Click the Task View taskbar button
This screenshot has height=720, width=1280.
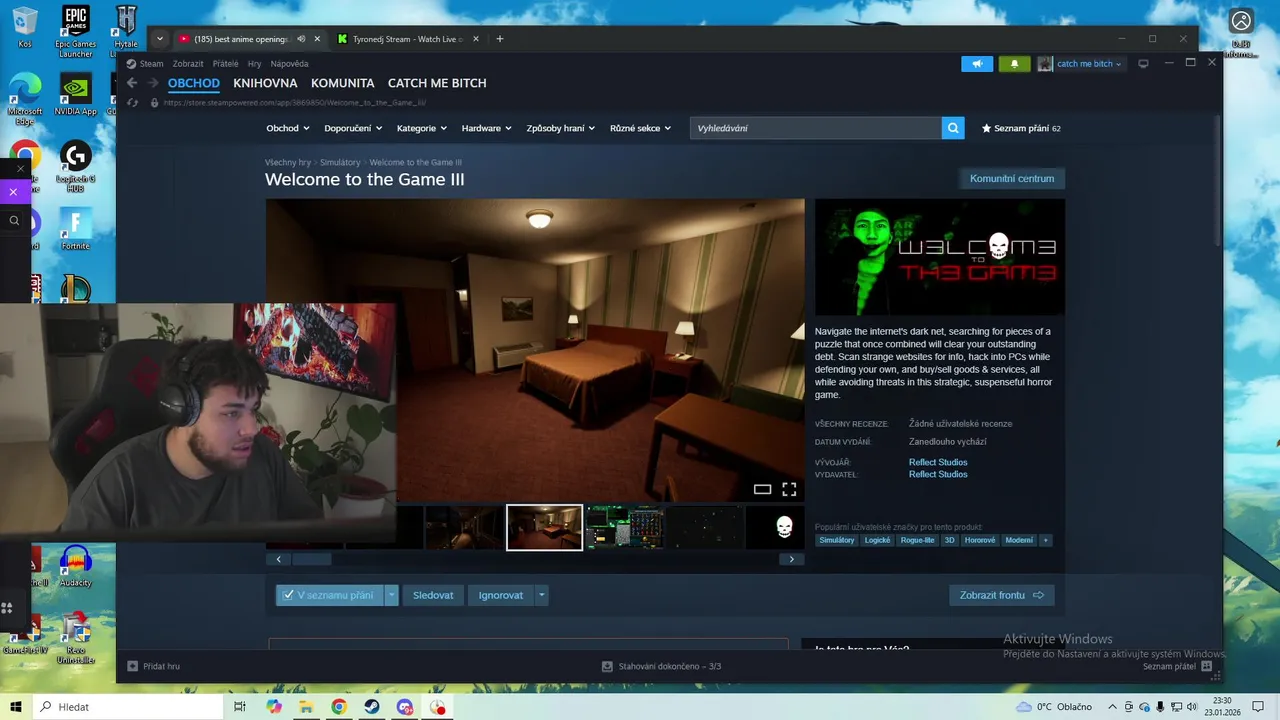click(x=240, y=707)
